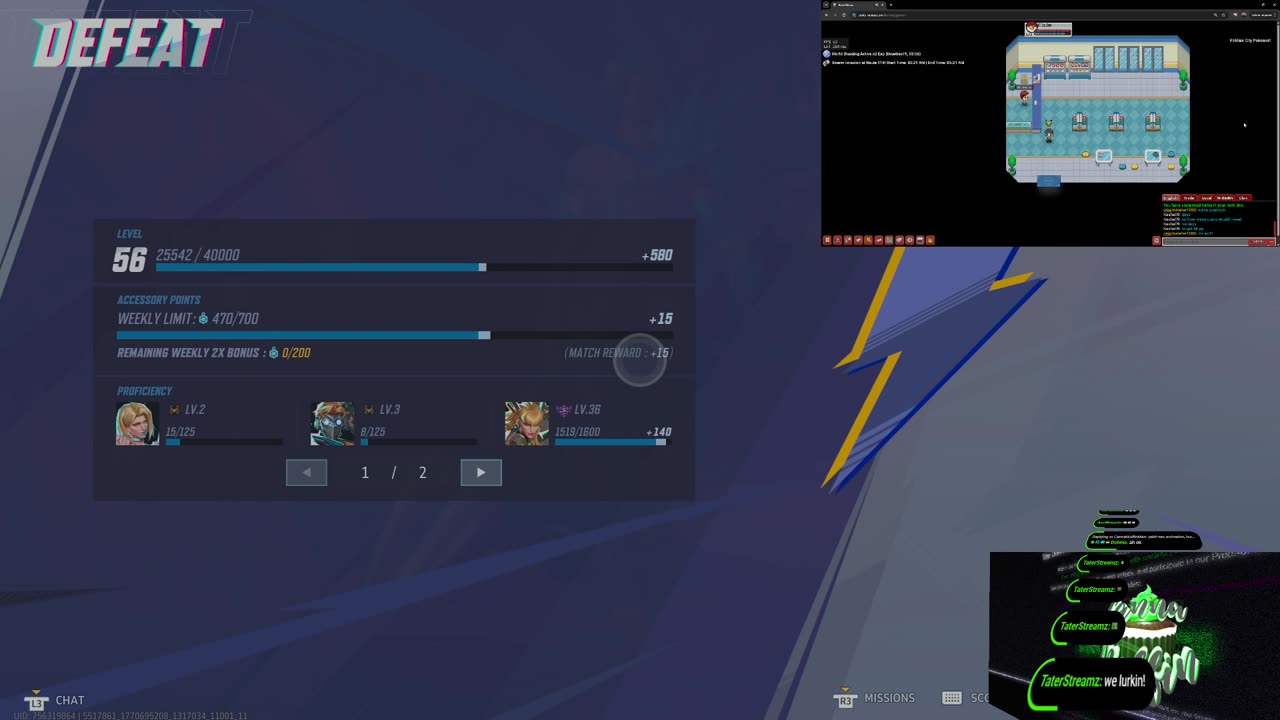
Task: Open MISSIONS with the R3 prompt
Action: [875, 698]
